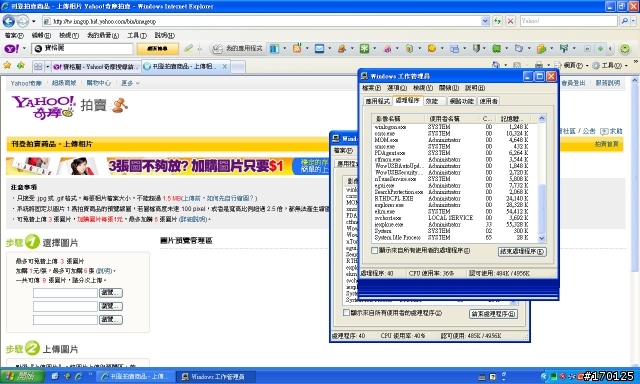This screenshot has height=384, width=640.
Task: Click the IE Home icon on command bar
Action: tap(496, 65)
